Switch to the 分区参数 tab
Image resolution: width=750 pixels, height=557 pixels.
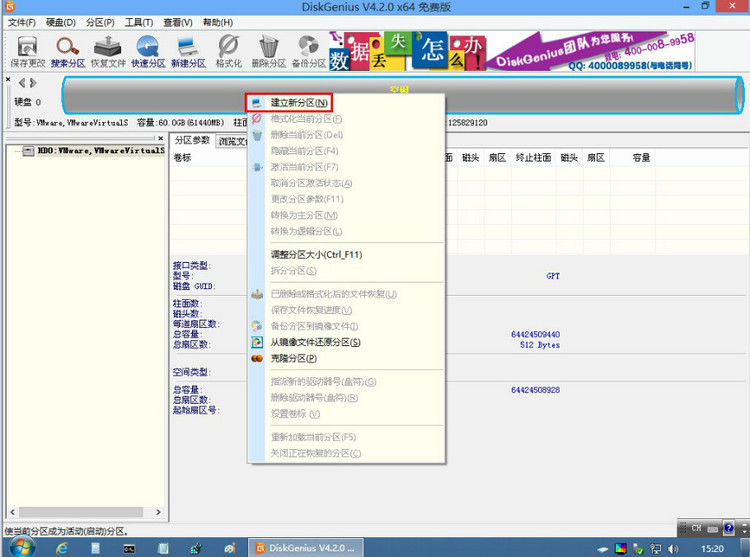[x=191, y=140]
